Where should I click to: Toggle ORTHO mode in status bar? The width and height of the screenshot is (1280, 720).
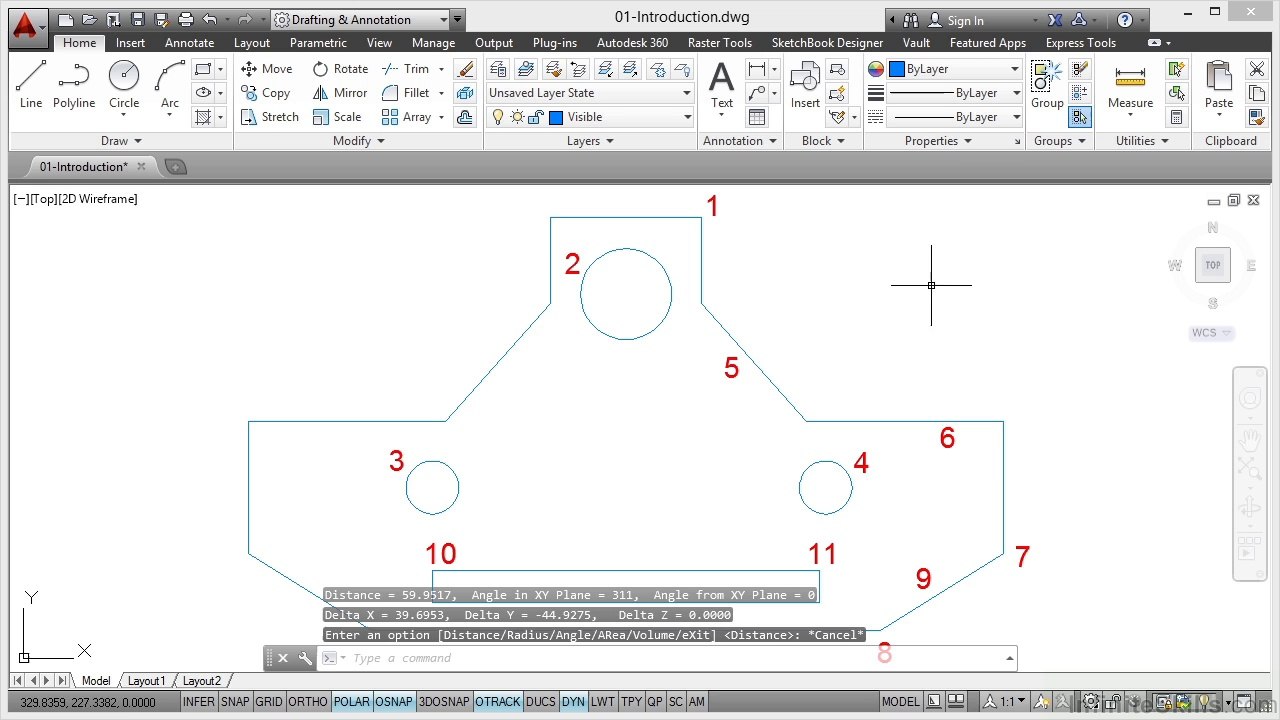point(308,702)
